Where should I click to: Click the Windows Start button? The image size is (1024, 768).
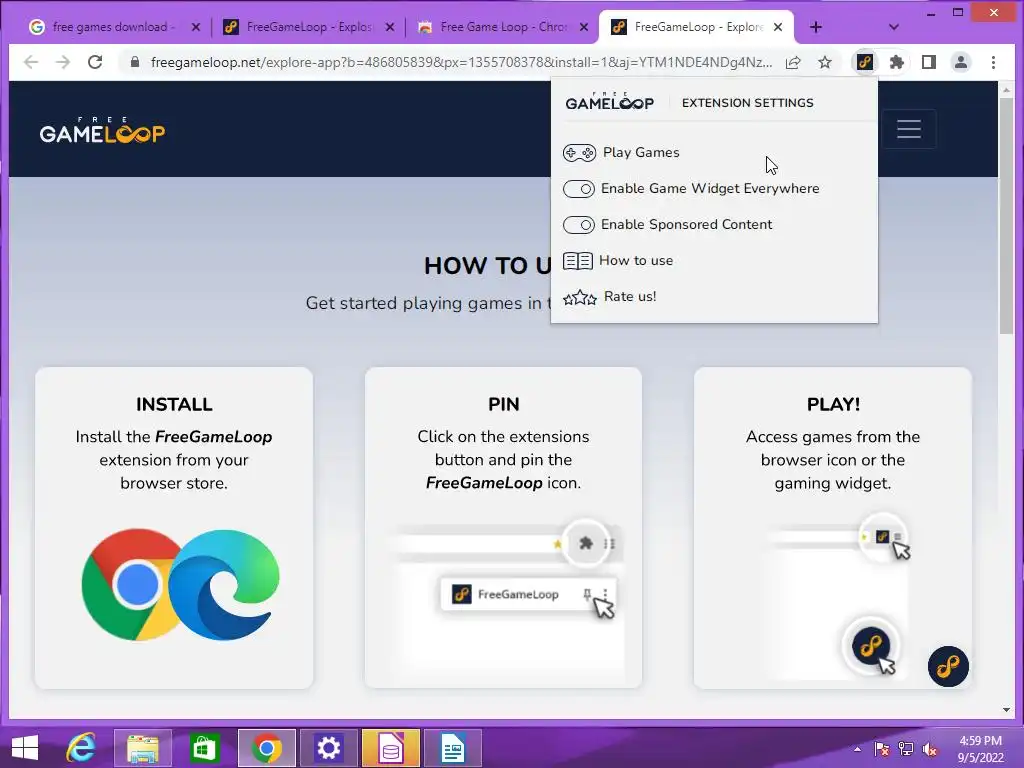point(25,748)
